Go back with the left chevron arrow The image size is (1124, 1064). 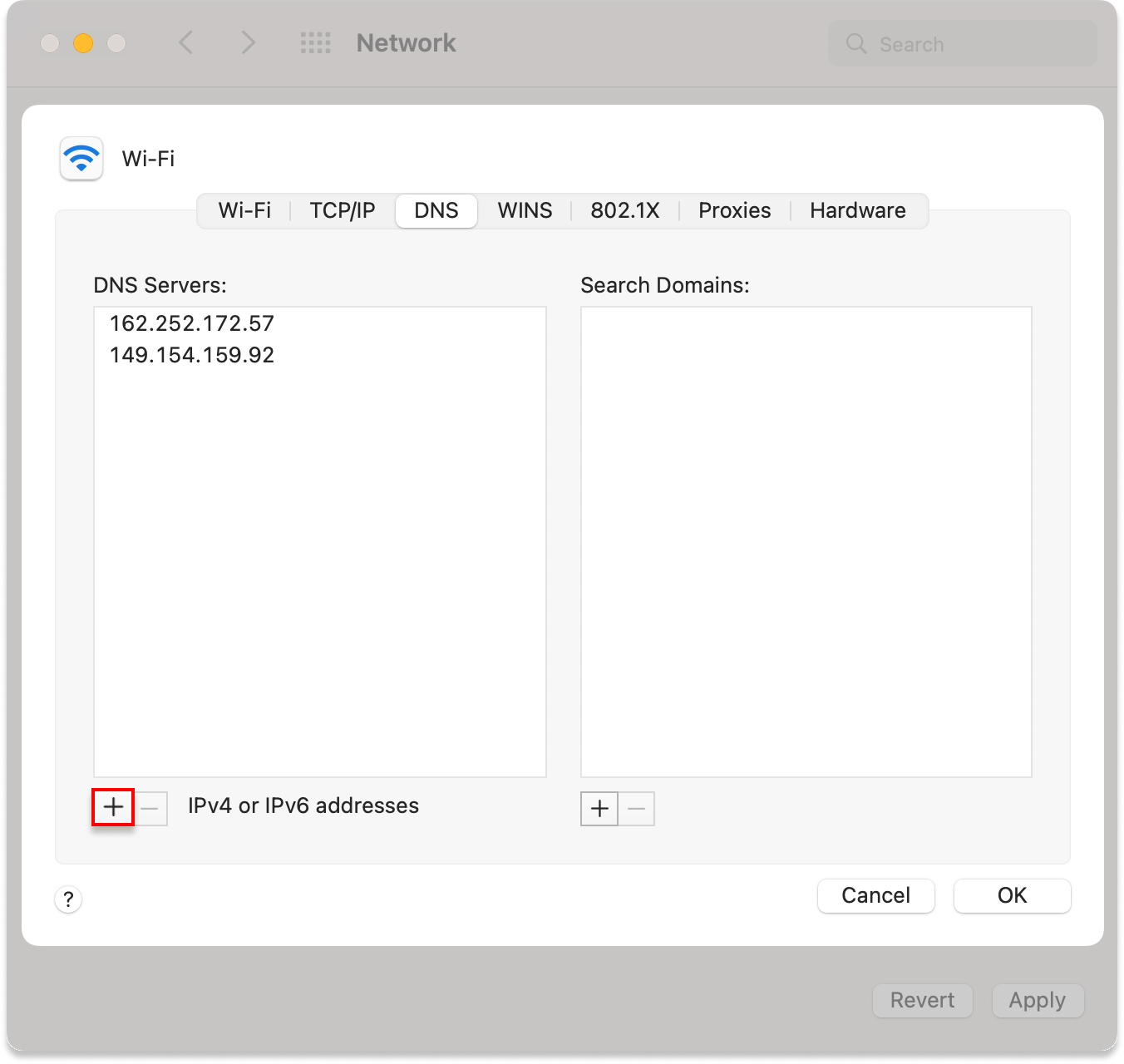186,43
